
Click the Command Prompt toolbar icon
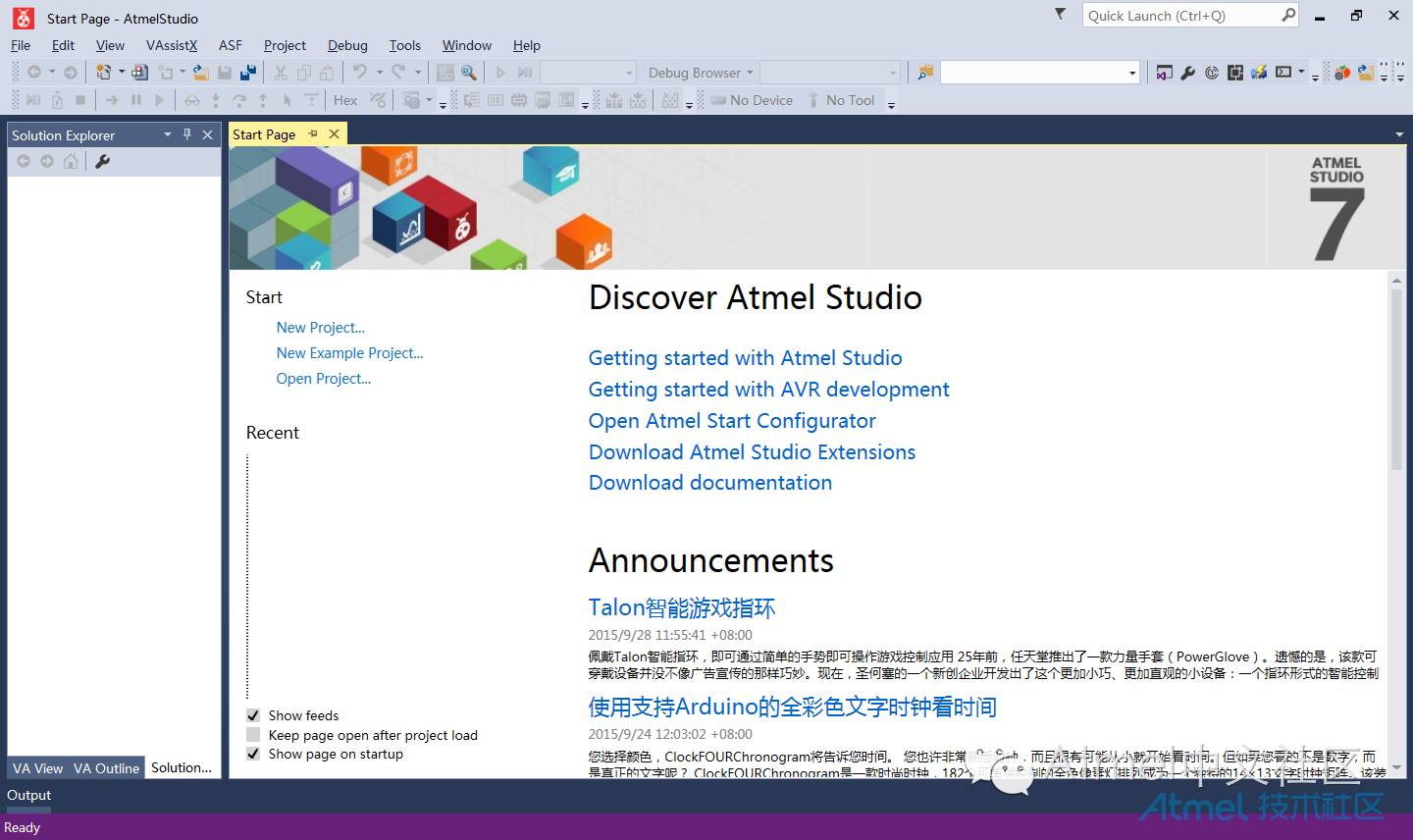pyautogui.click(x=1283, y=73)
